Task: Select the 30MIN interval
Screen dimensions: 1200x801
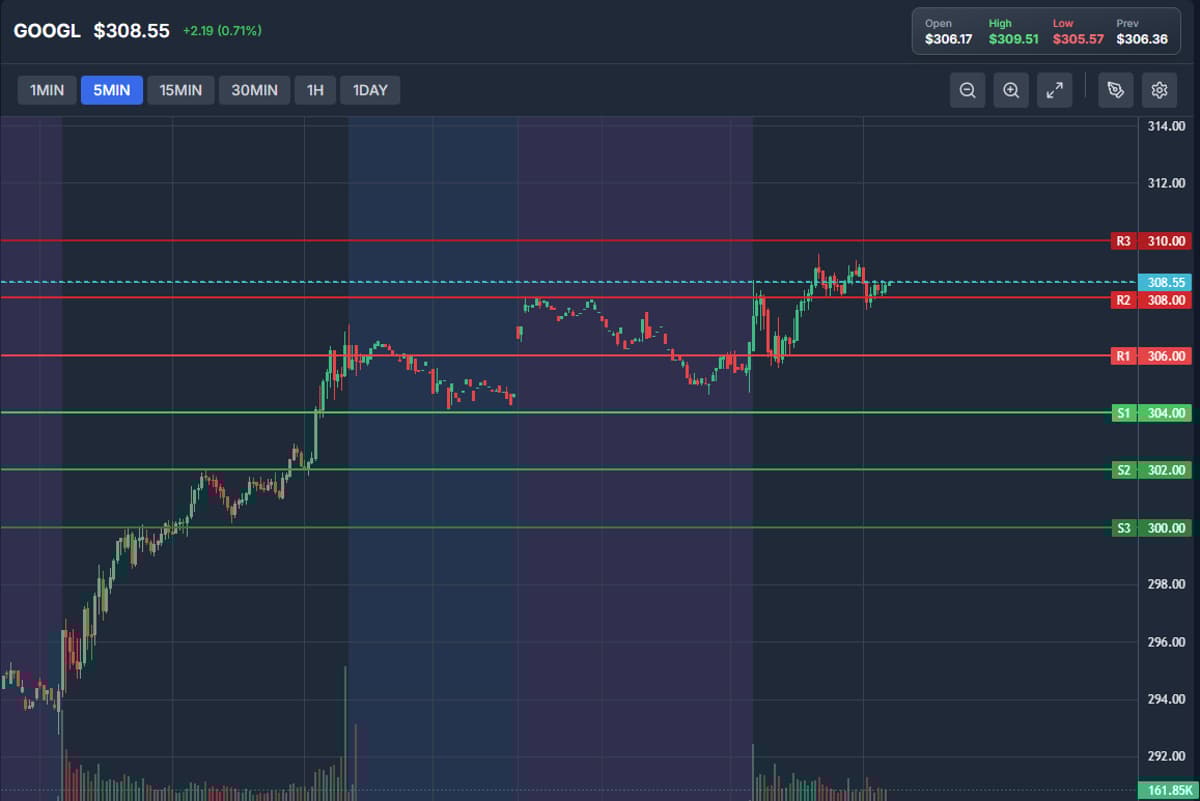Action: pyautogui.click(x=254, y=90)
